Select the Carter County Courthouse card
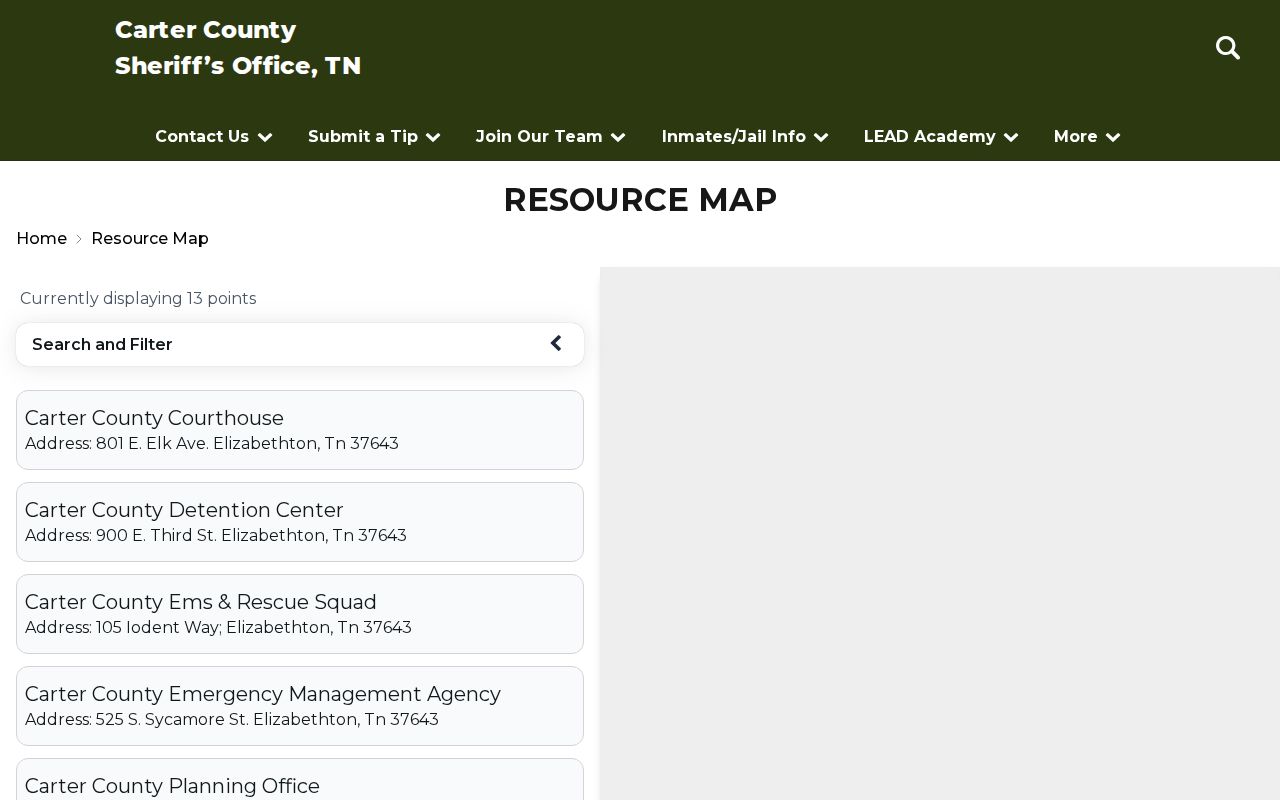The image size is (1280, 800). [300, 430]
